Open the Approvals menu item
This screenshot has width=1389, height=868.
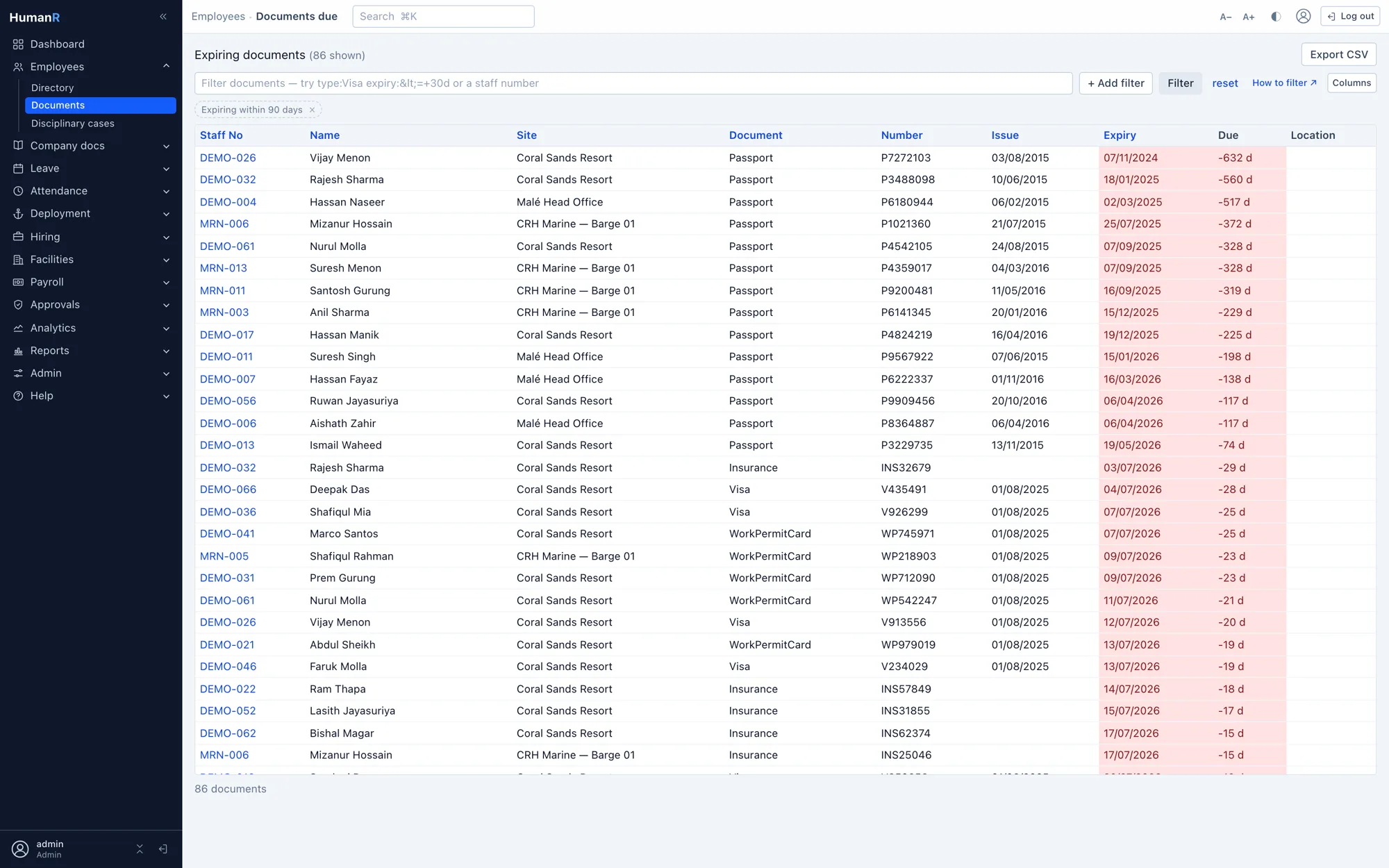(91, 305)
